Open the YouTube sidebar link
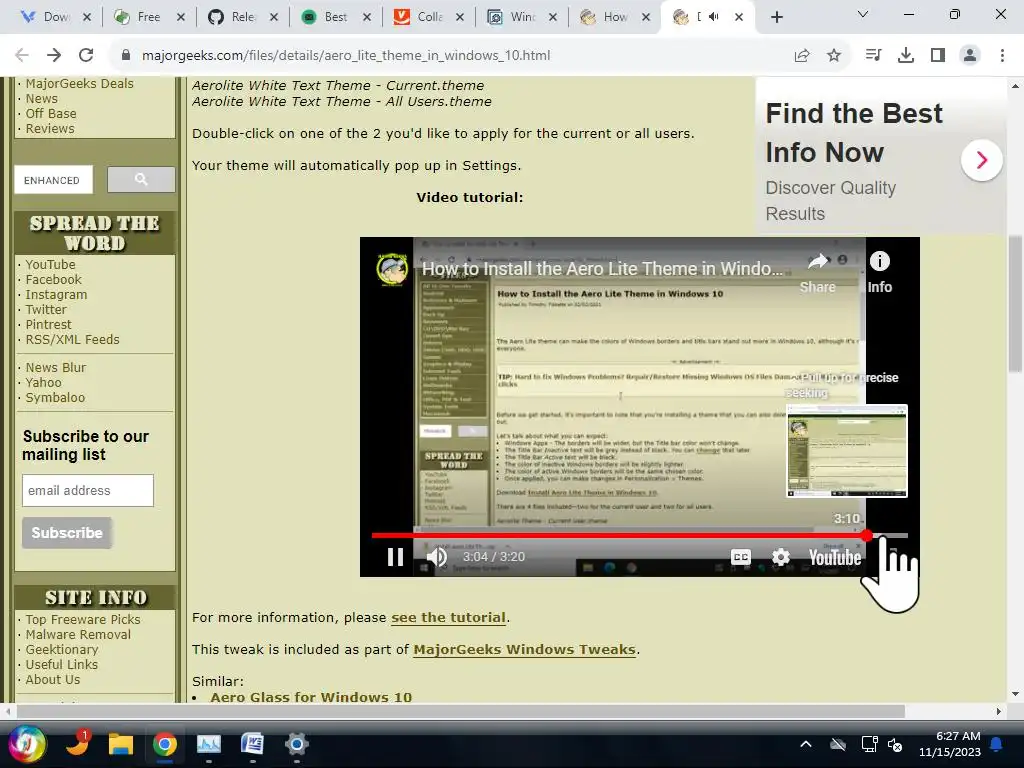Viewport: 1024px width, 768px height. pos(50,264)
